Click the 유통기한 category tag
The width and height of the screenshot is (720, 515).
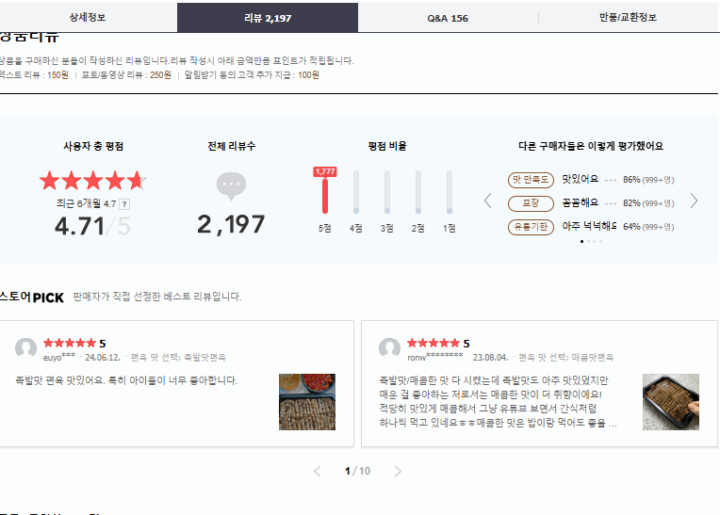coord(531,227)
